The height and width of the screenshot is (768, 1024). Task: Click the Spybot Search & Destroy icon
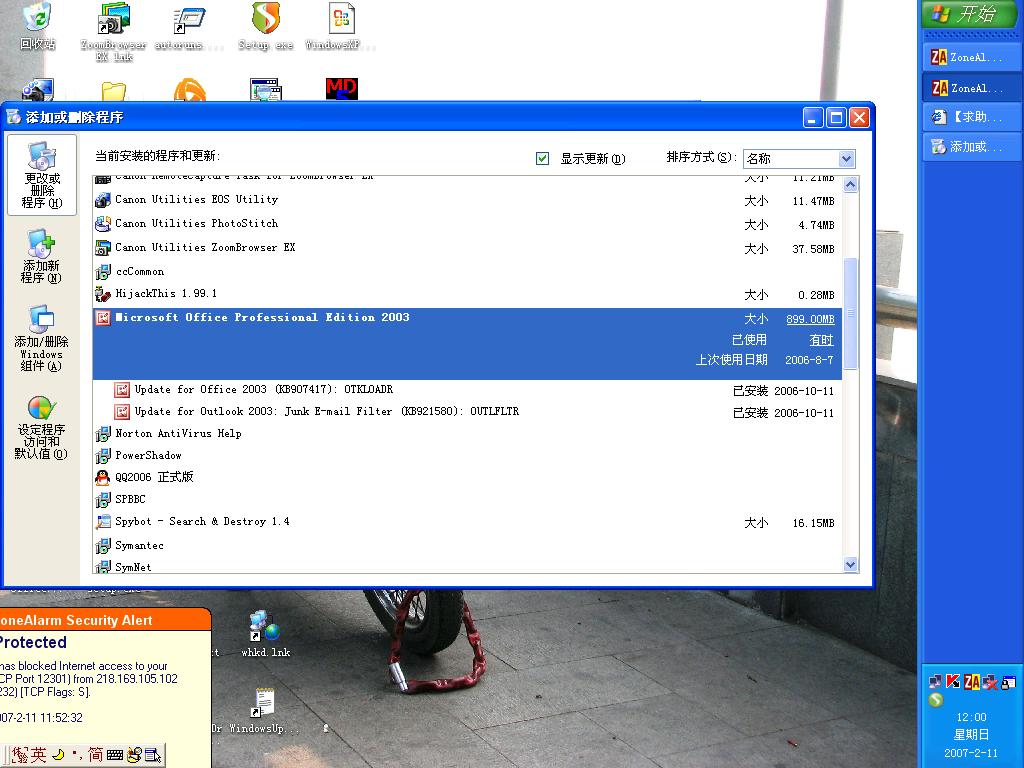103,522
